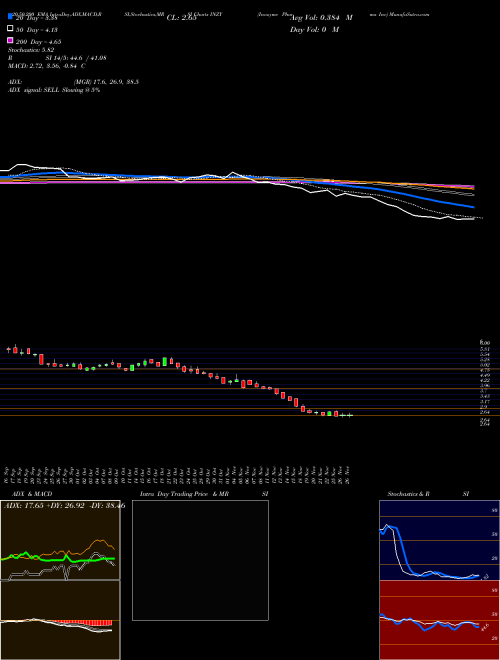The width and height of the screenshot is (500, 660).
Task: Click the thick blue 20 Day EMA line end
Action: 473,207
